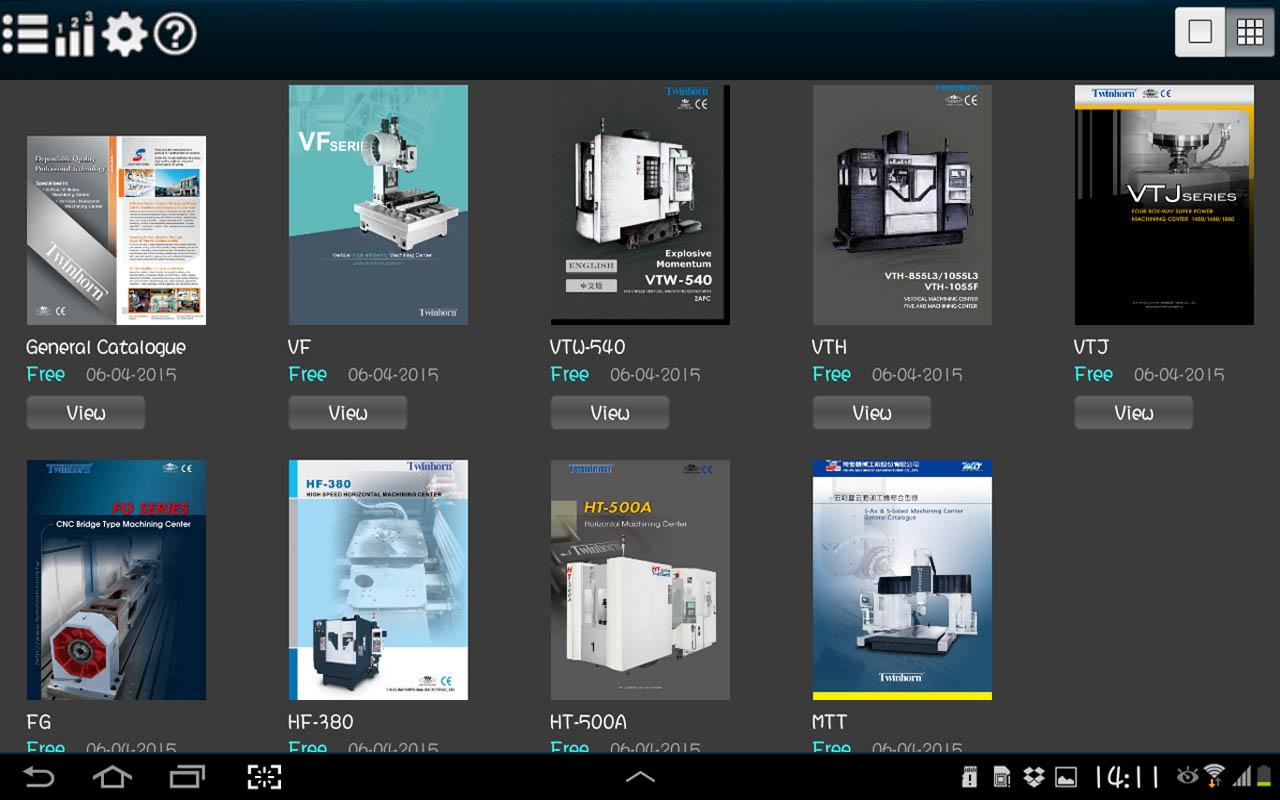Screen dimensions: 1280x800
Task: Tap the Wi-Fi status icon
Action: click(1214, 776)
